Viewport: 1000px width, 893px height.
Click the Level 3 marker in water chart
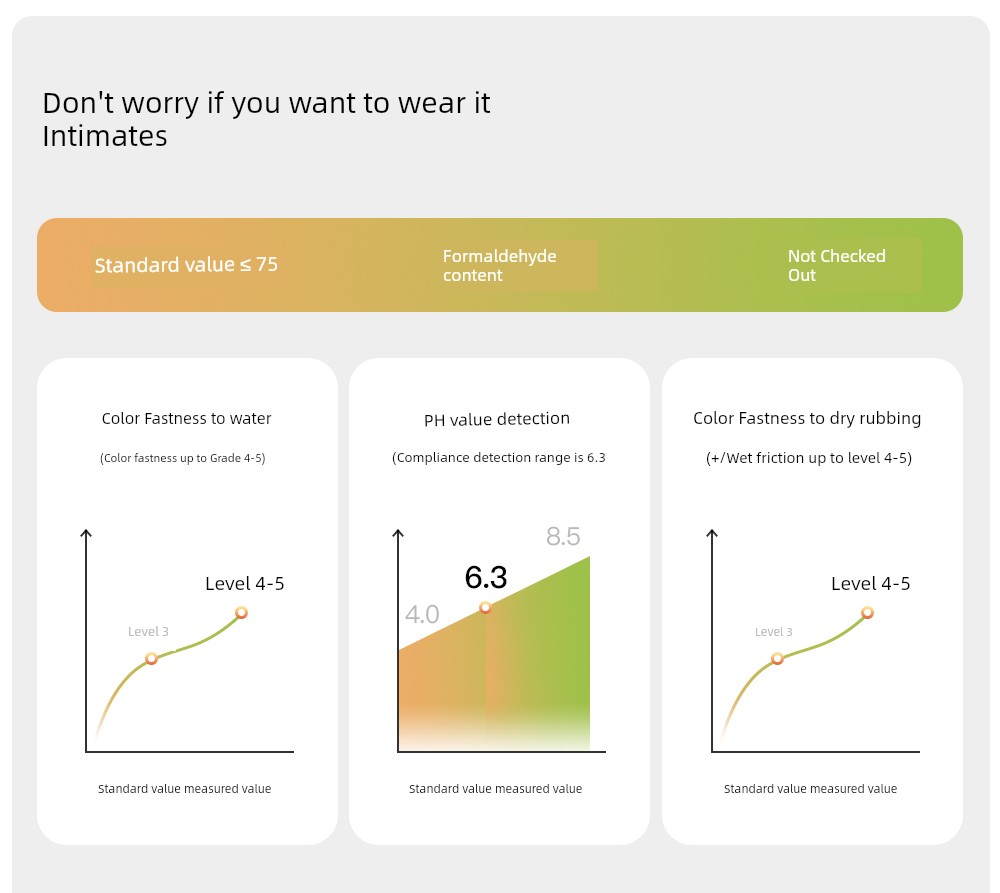point(151,658)
